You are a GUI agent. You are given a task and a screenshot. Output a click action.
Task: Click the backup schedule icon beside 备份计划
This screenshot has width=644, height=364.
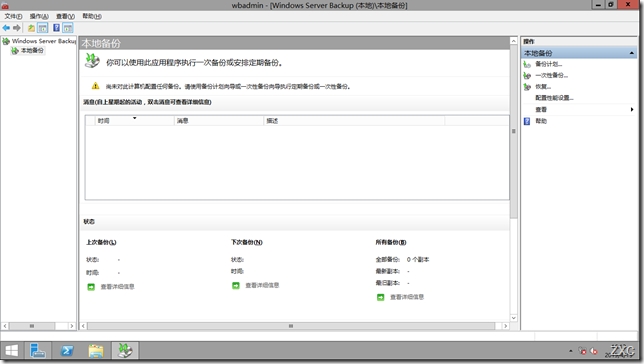click(527, 64)
